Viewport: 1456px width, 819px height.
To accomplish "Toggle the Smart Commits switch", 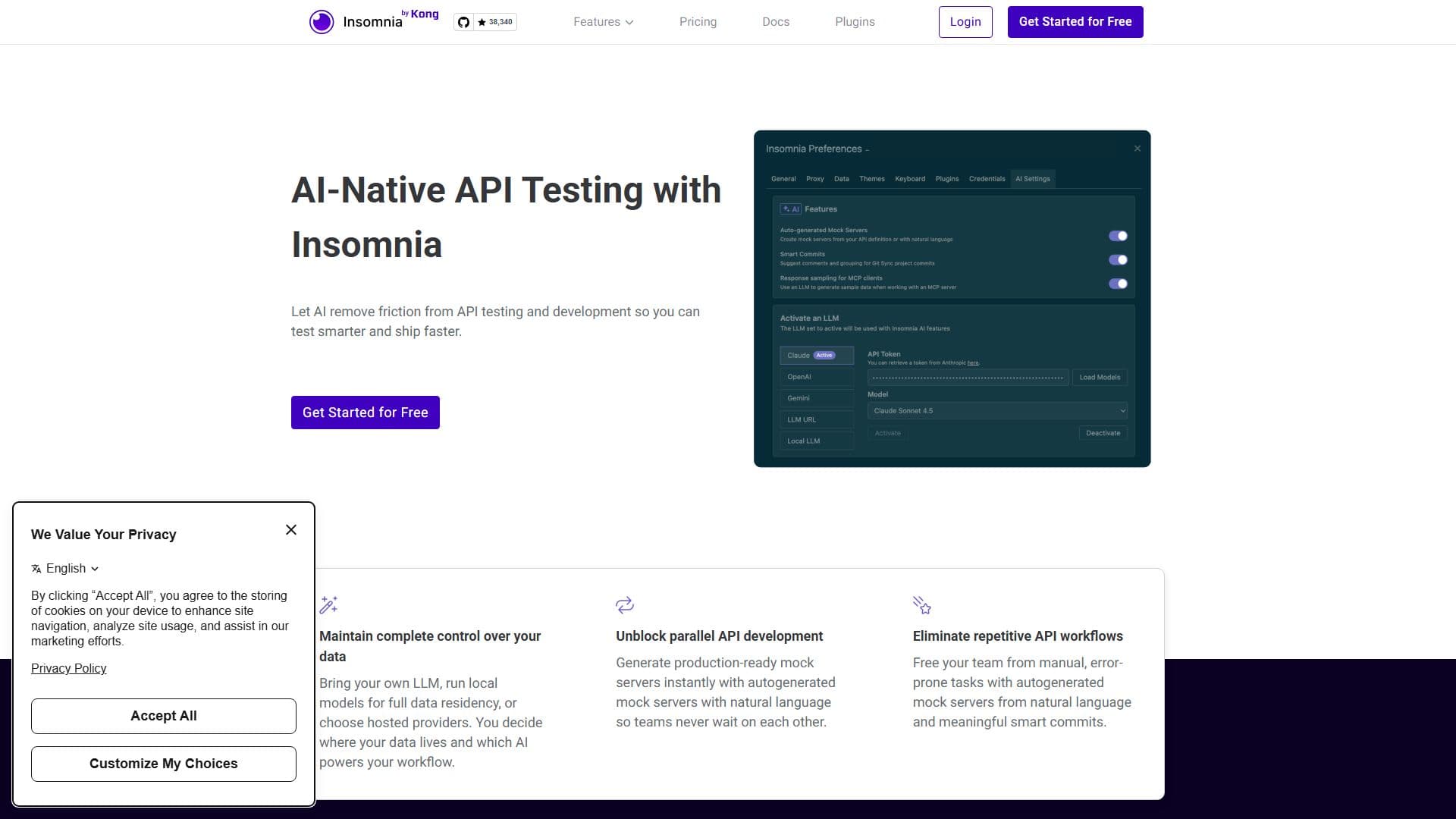I will point(1118,260).
